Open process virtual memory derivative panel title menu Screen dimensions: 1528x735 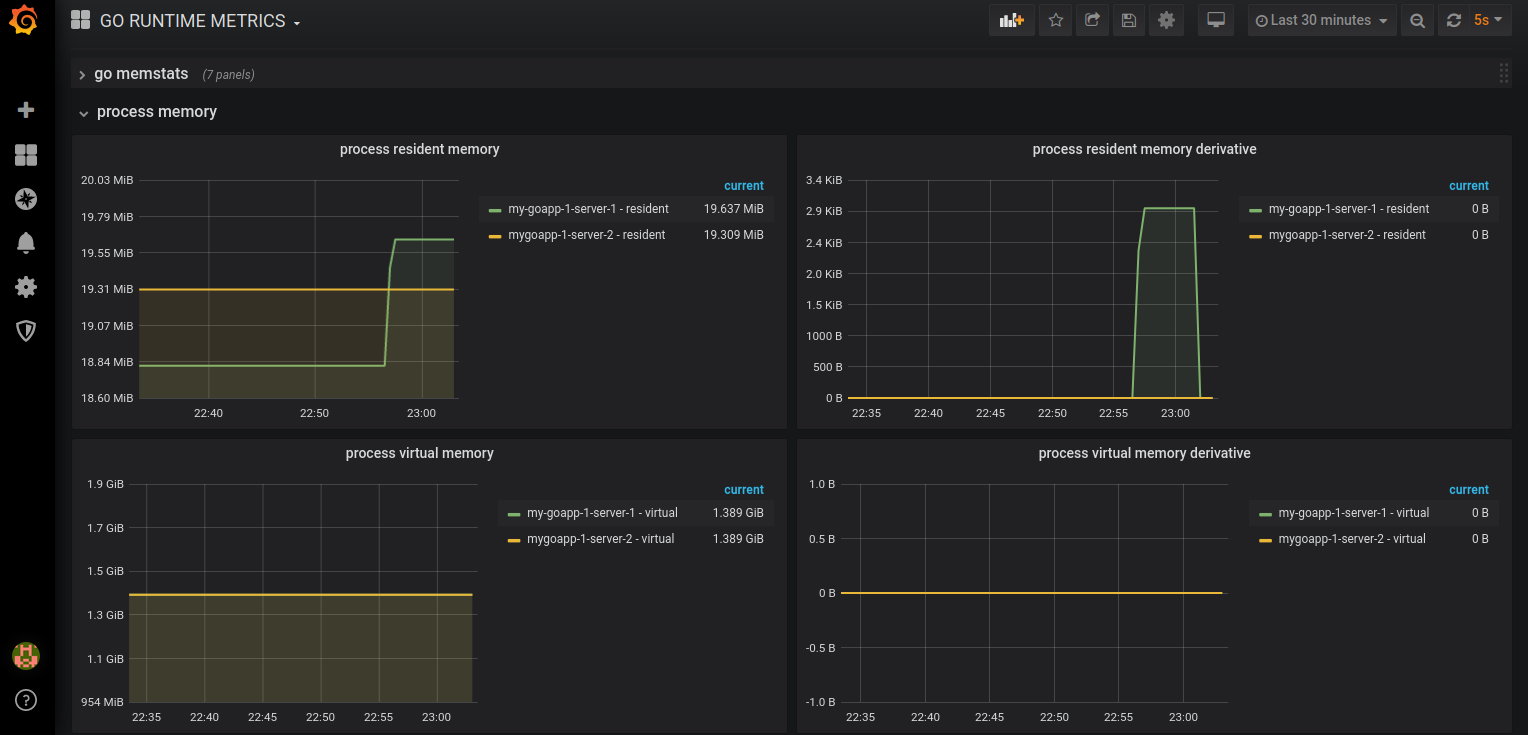1144,453
